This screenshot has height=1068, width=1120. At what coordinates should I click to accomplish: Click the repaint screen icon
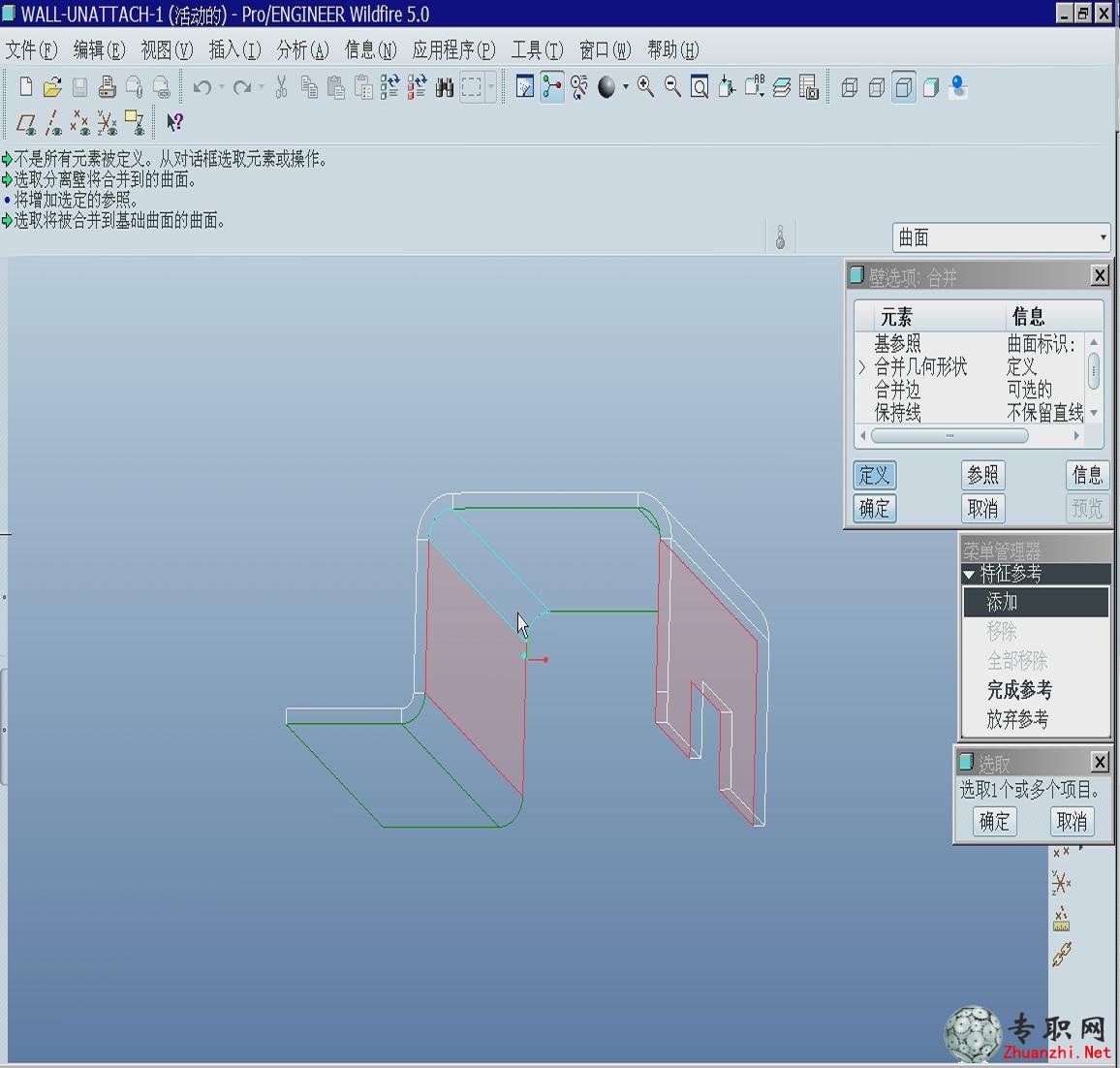click(x=525, y=87)
